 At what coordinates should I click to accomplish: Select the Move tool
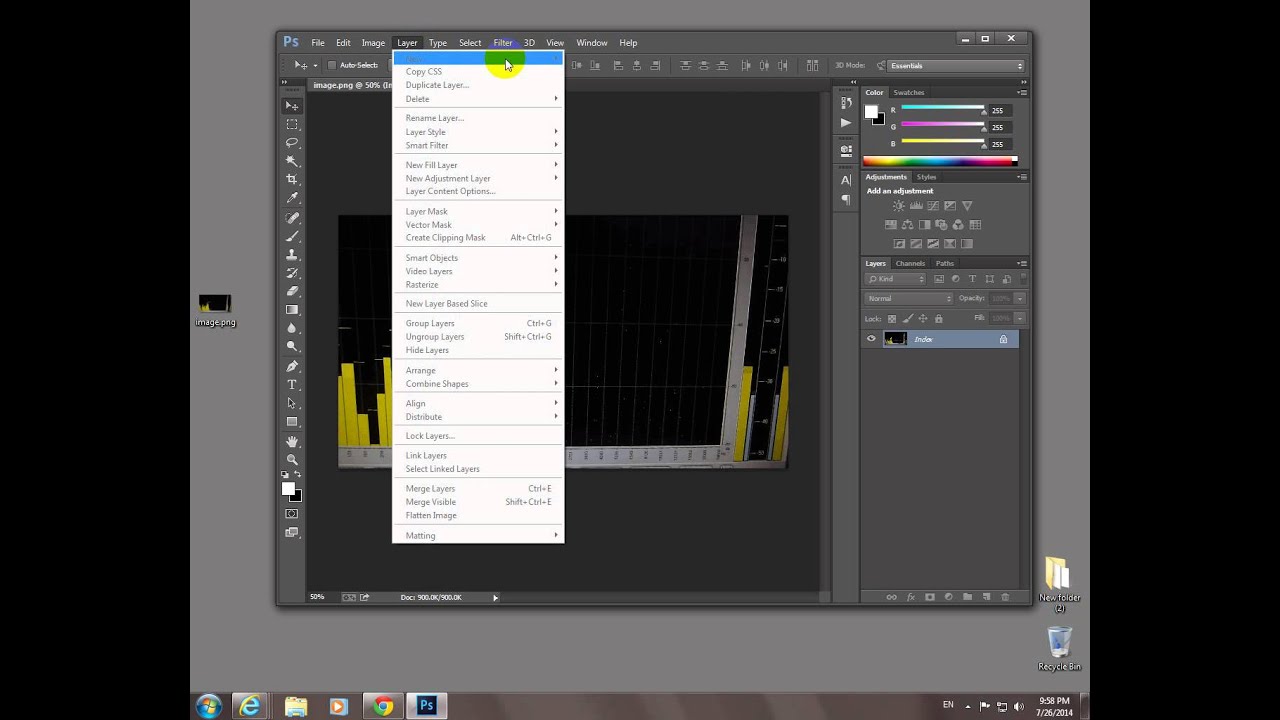coord(292,106)
